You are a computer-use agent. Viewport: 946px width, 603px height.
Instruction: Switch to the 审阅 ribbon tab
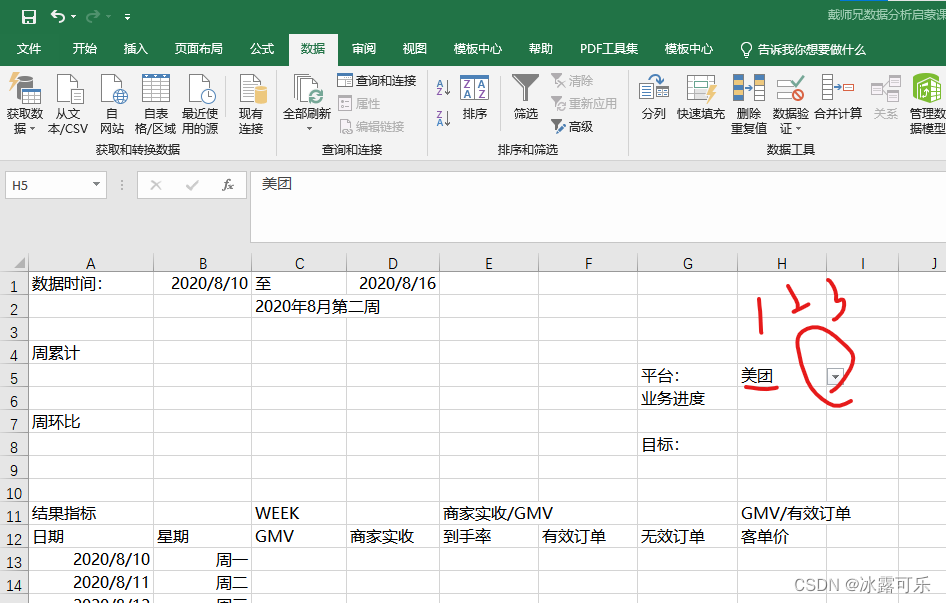click(364, 49)
